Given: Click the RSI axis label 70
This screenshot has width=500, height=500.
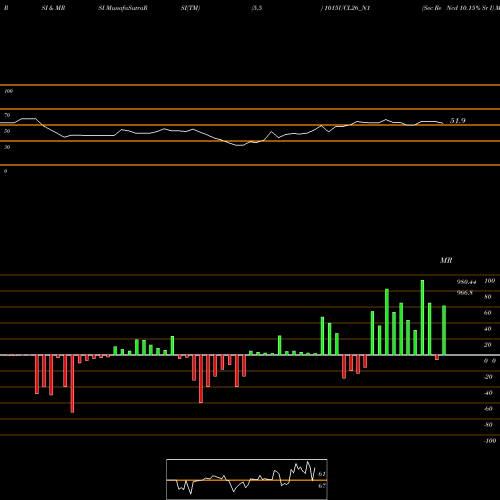Looking at the screenshot, I should pos(7,115).
